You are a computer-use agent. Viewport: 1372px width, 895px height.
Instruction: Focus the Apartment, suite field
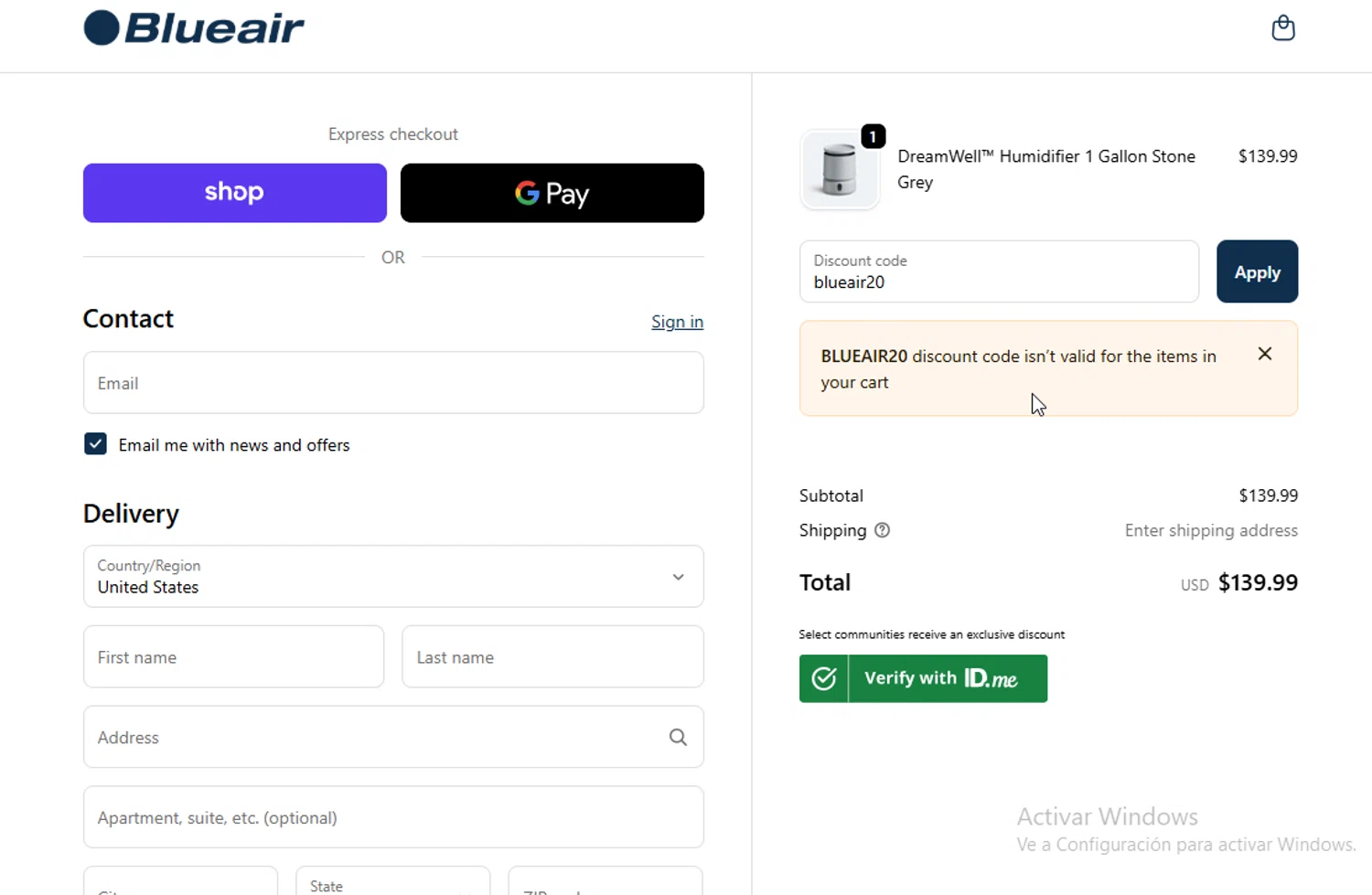(x=393, y=817)
